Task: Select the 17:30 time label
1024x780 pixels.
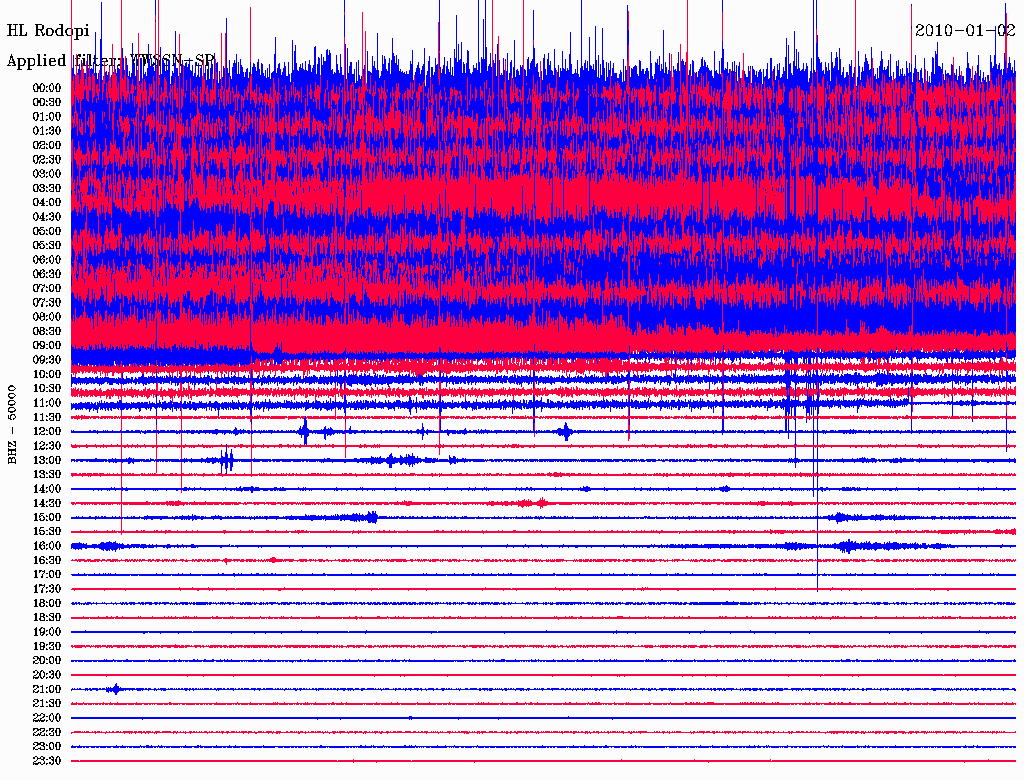Action: [47, 589]
